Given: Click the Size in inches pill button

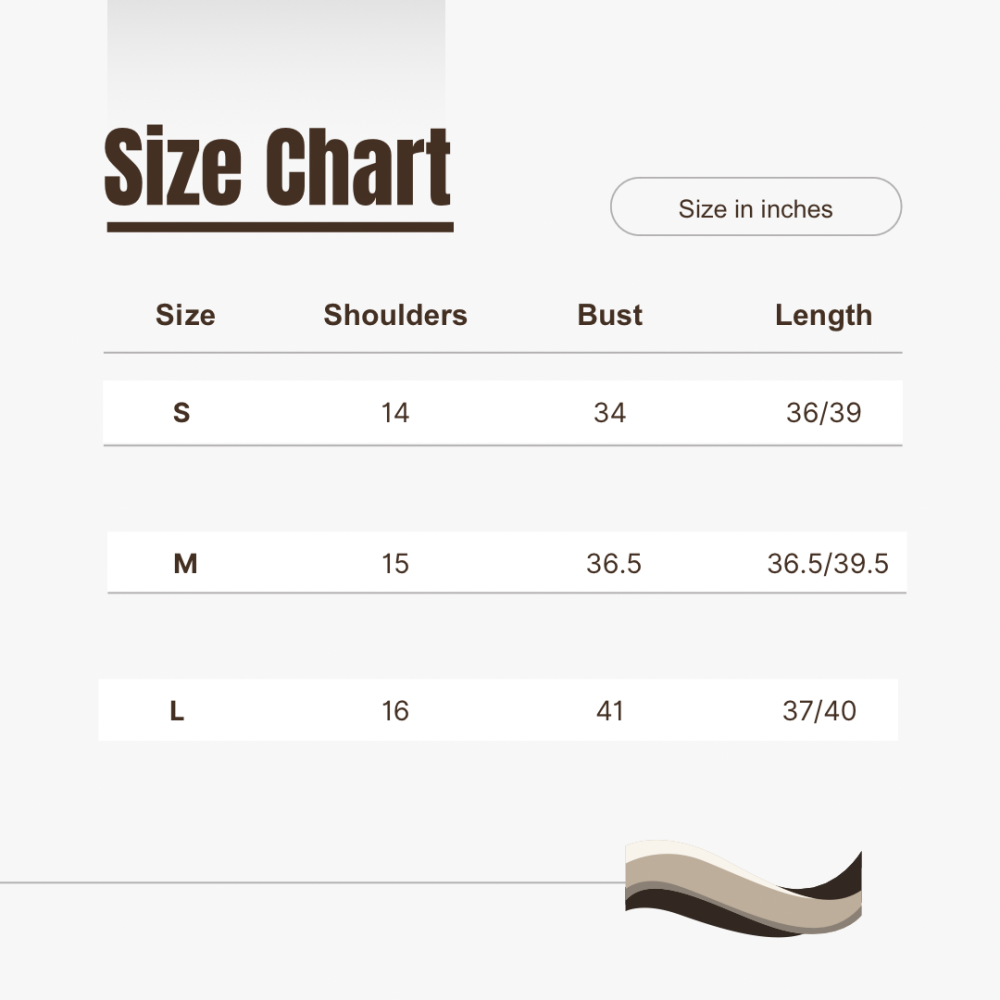Looking at the screenshot, I should click(x=756, y=207).
